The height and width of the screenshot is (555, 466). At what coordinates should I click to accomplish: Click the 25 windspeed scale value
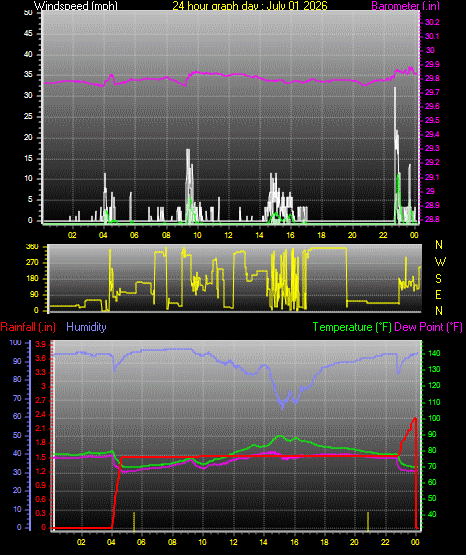click(28, 116)
